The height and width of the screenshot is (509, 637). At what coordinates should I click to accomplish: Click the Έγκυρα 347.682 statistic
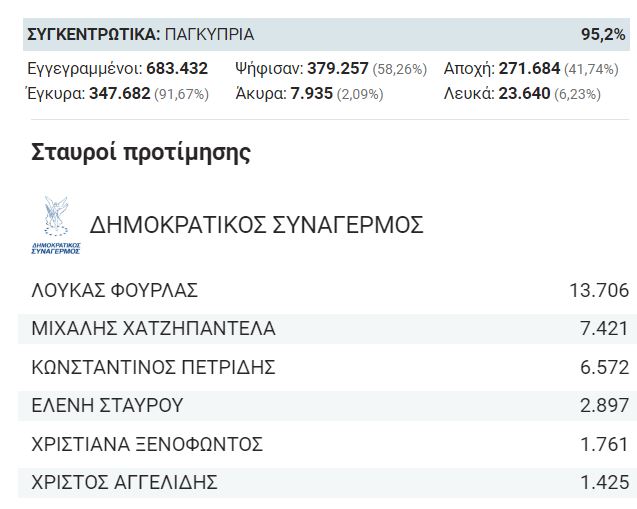click(x=118, y=94)
